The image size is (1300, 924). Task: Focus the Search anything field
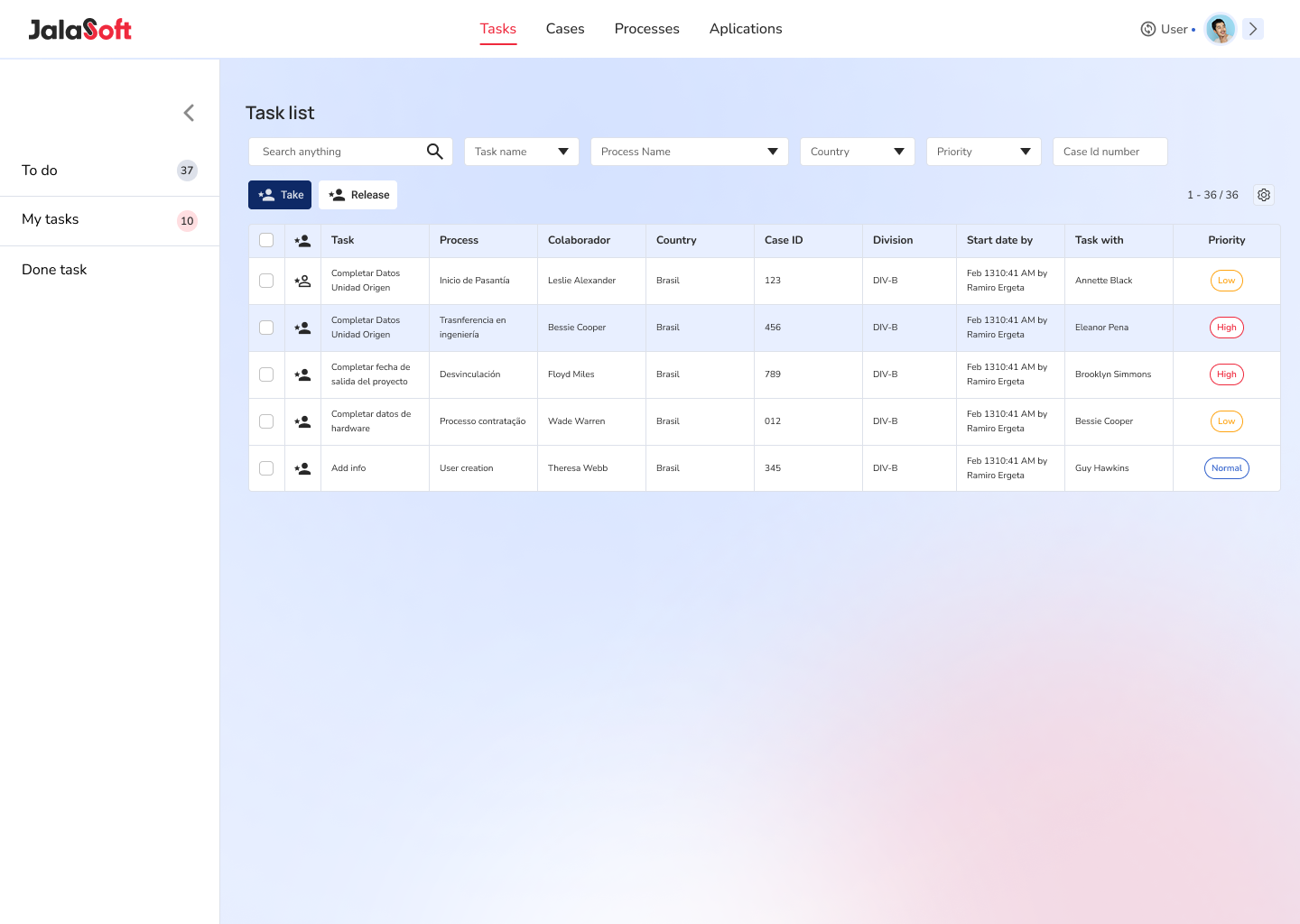point(350,152)
